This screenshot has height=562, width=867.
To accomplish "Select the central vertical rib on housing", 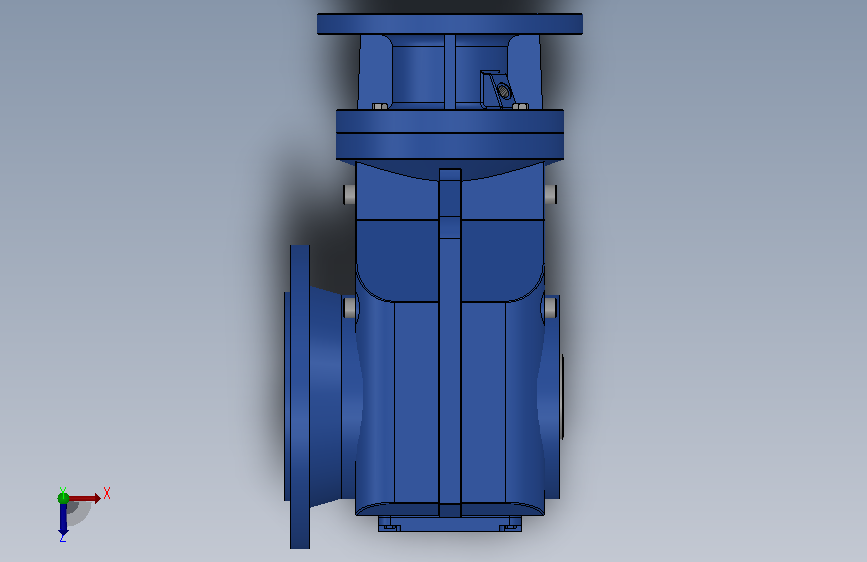I will click(450, 343).
